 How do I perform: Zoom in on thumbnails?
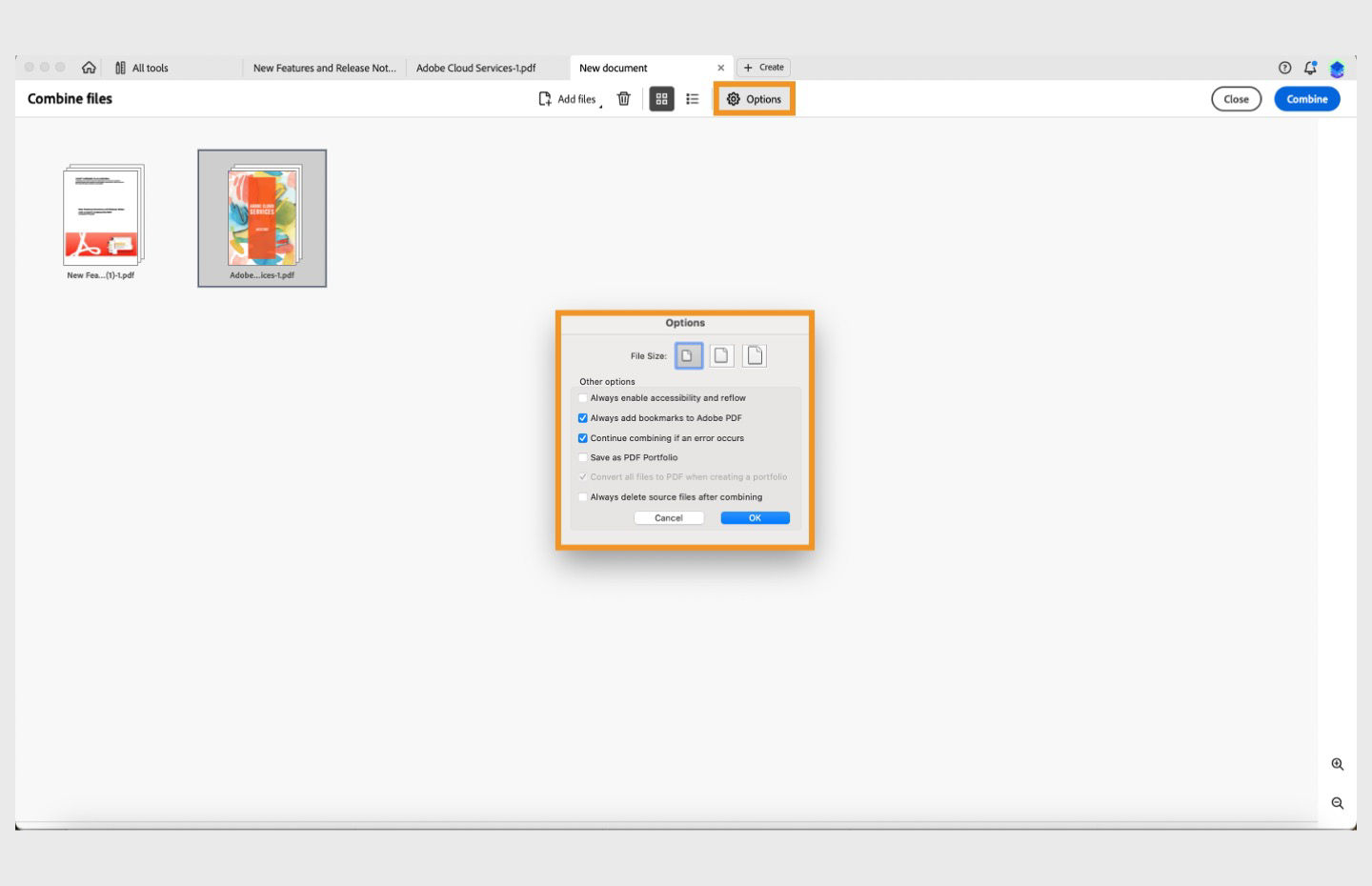pos(1338,764)
